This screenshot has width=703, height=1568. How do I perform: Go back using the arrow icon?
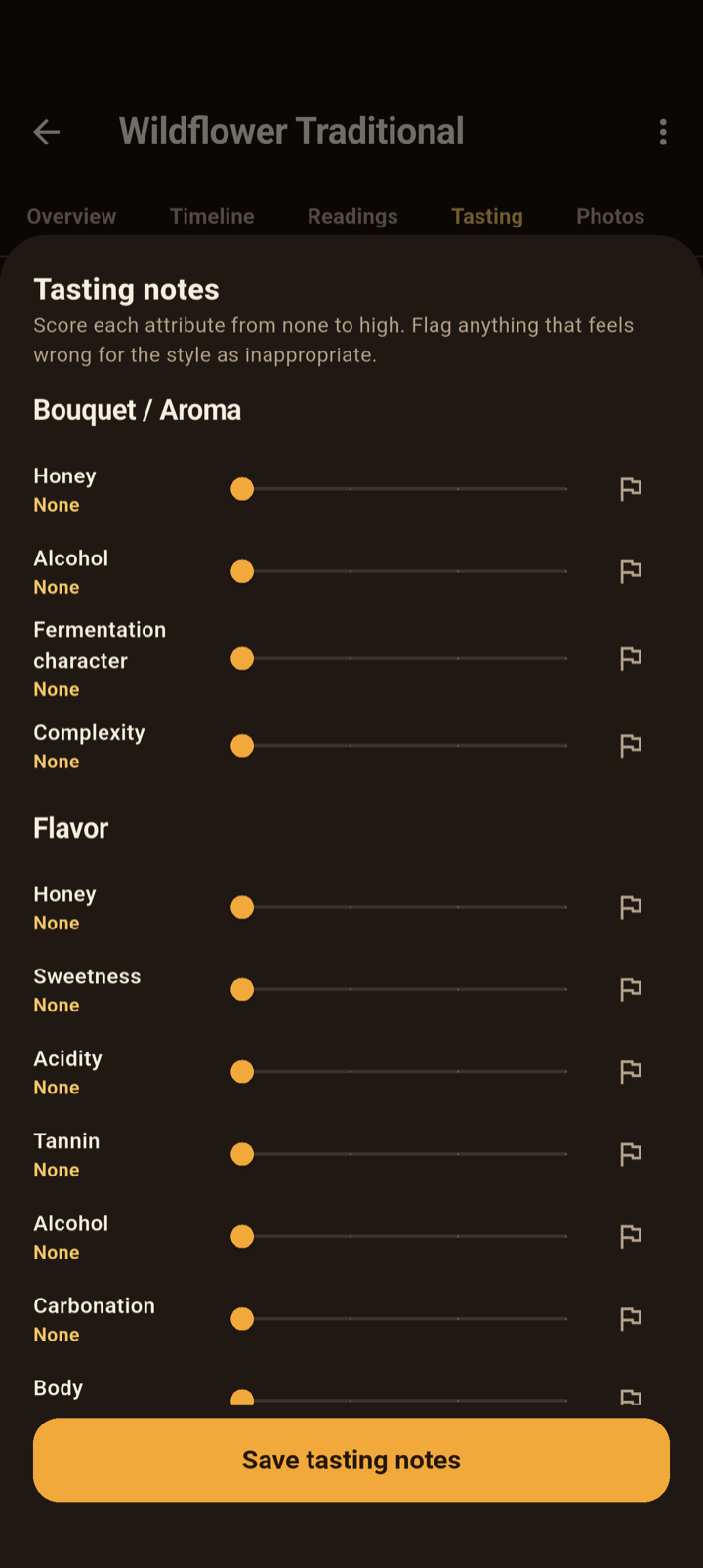coord(47,132)
